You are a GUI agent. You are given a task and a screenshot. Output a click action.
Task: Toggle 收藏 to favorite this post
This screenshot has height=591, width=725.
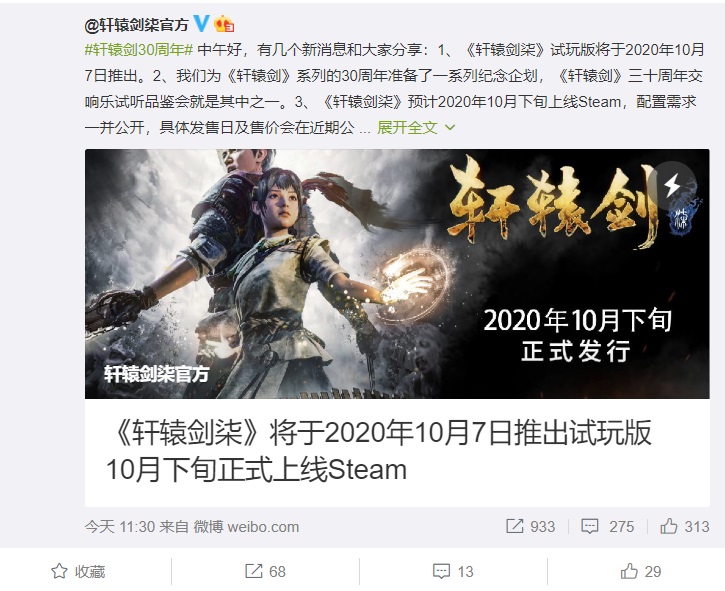point(78,571)
